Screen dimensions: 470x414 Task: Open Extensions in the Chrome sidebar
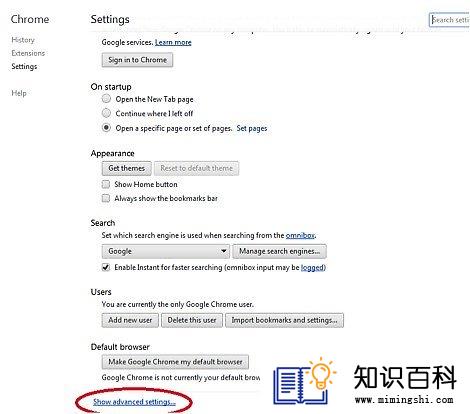[28, 53]
